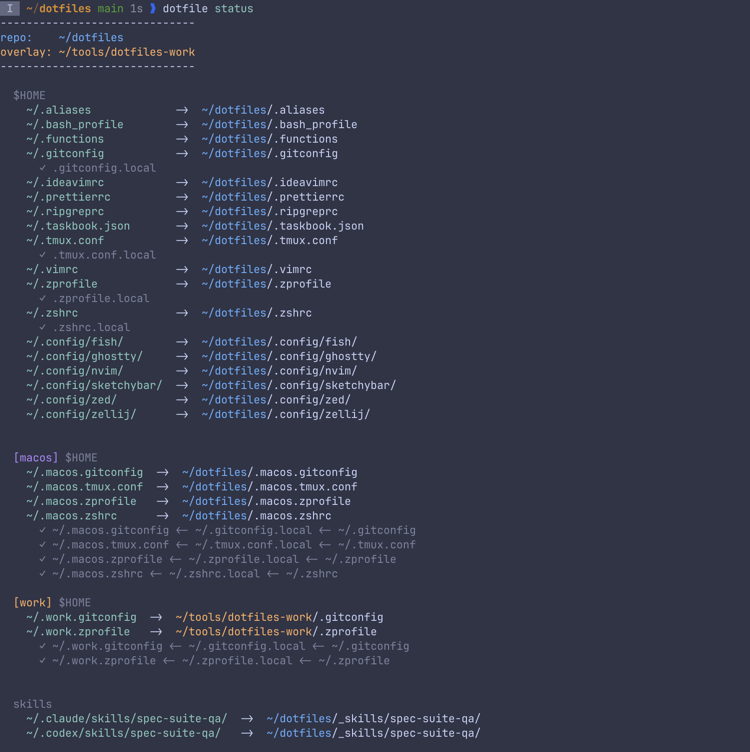This screenshot has height=752, width=750.
Task: Click the arrow on the sketchybar row
Action: [182, 385]
